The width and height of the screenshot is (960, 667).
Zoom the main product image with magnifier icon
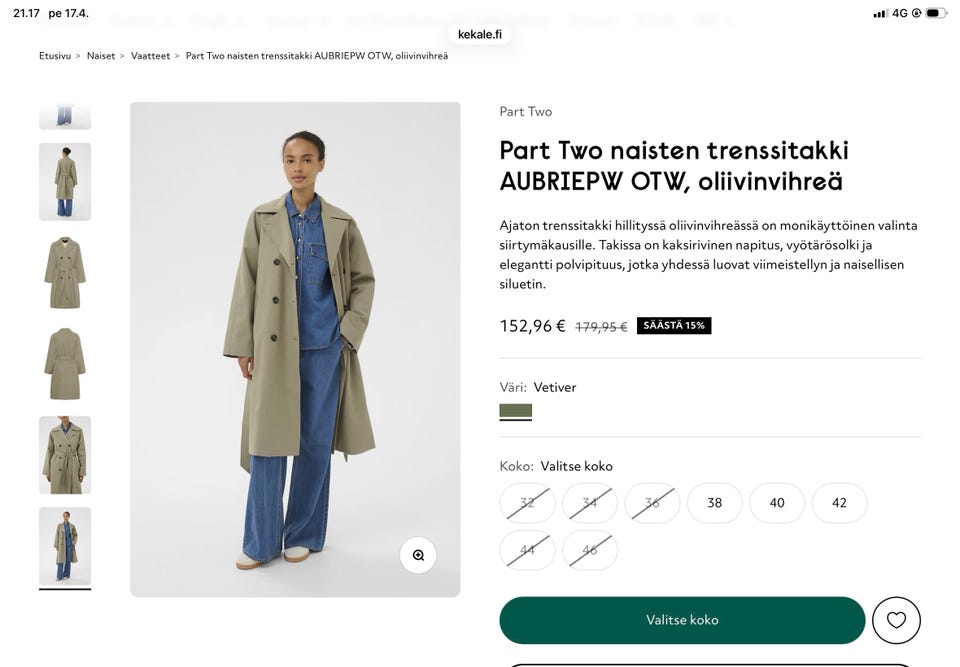418,555
